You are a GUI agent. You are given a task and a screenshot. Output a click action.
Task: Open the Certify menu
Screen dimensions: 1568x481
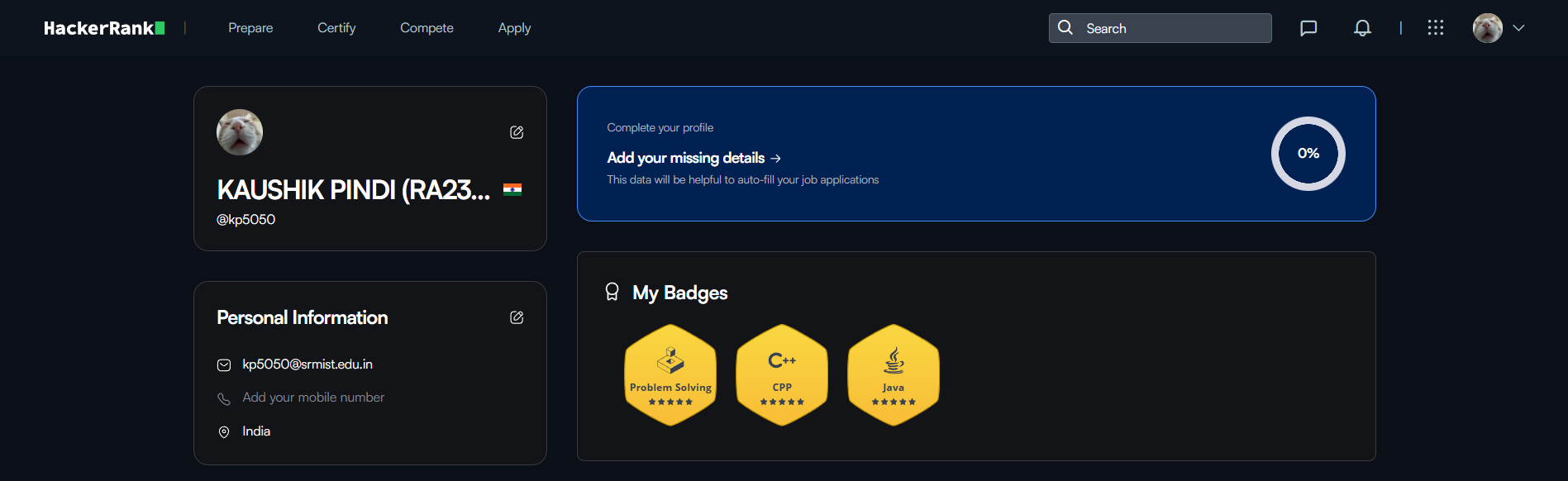coord(336,28)
